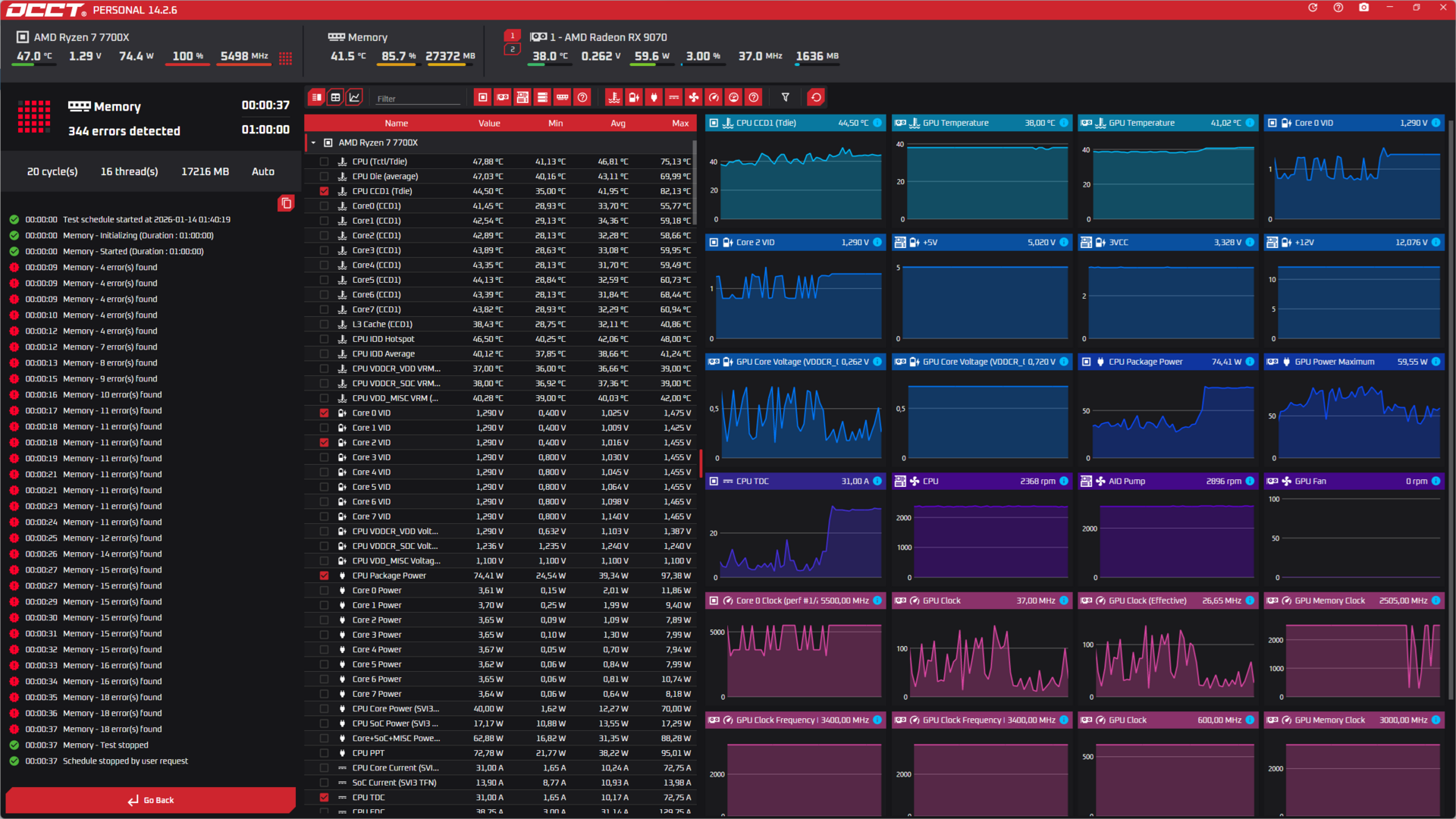Toggle the fan sensors filter icon
This screenshot has height=819, width=1456.
tap(693, 98)
